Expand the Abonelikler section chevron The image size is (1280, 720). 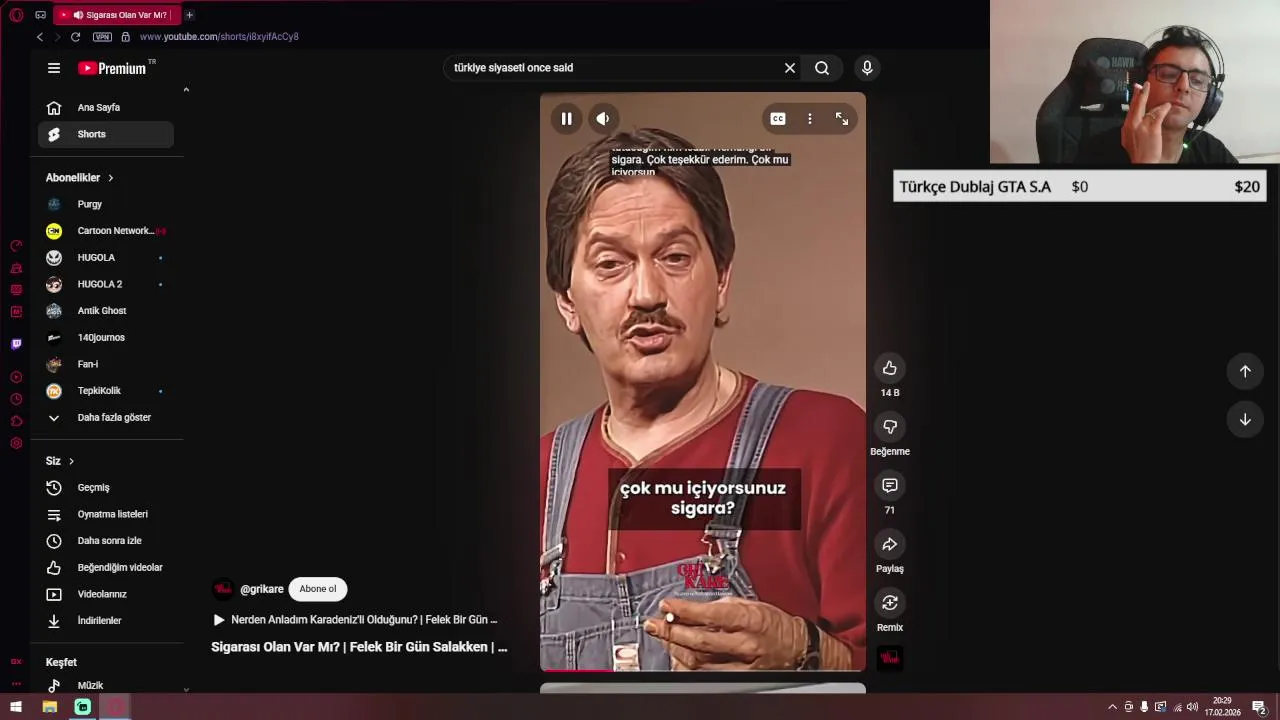pyautogui.click(x=110, y=178)
